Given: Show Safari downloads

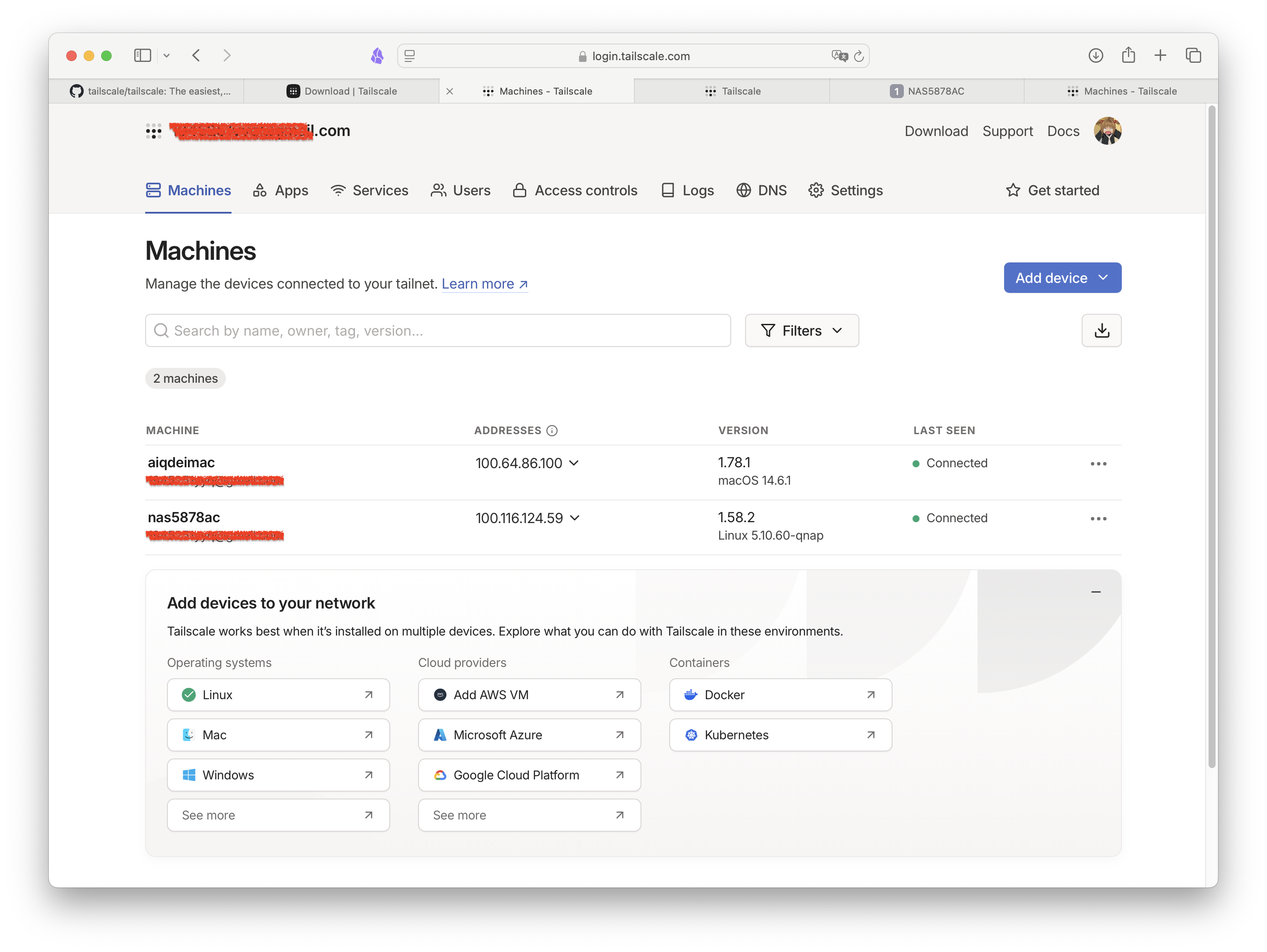Looking at the screenshot, I should pyautogui.click(x=1095, y=55).
